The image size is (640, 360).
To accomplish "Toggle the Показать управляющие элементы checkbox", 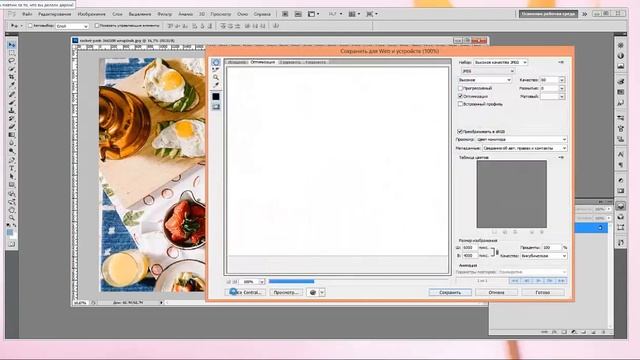I will coord(97,26).
